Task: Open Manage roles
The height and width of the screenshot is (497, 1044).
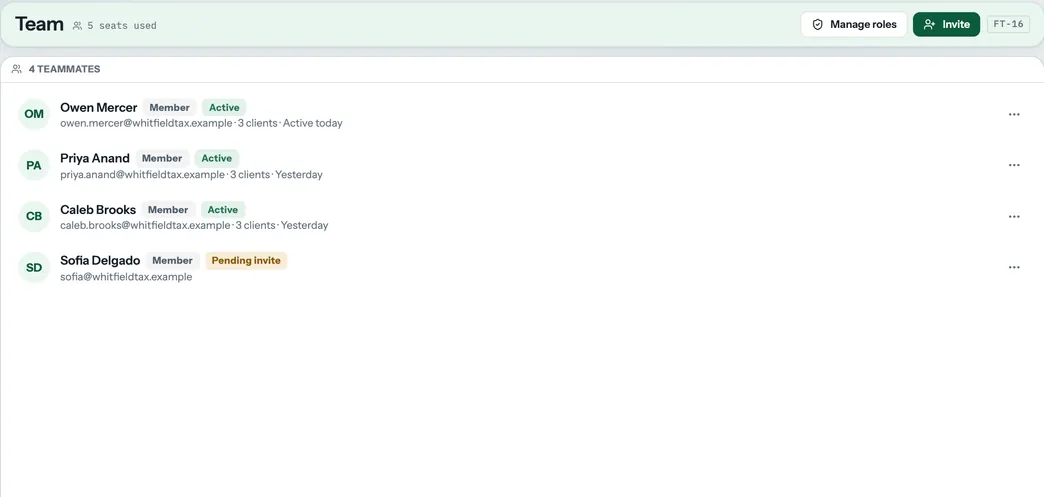Action: (x=854, y=25)
